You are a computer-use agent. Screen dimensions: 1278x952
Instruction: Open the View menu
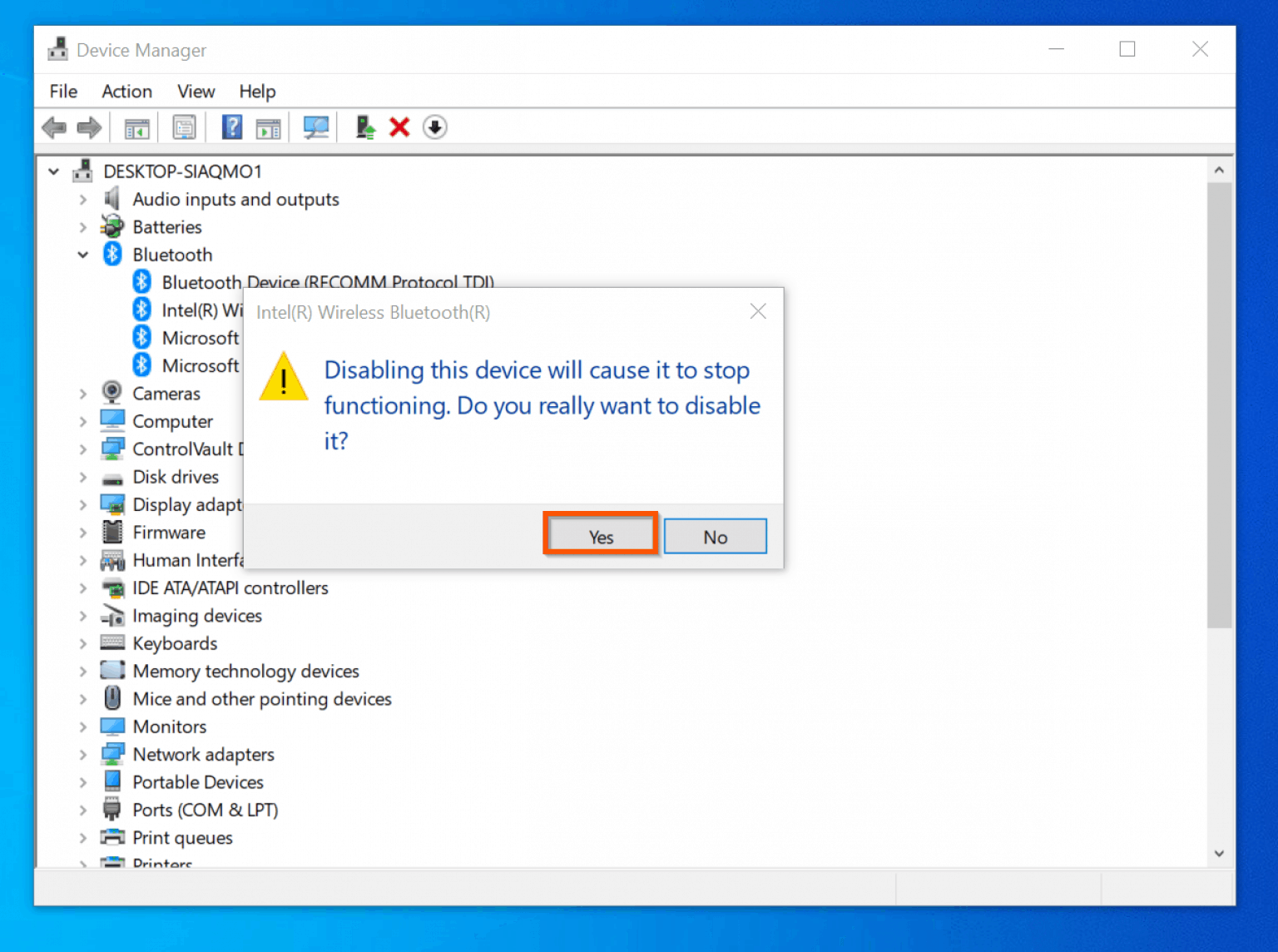196,92
